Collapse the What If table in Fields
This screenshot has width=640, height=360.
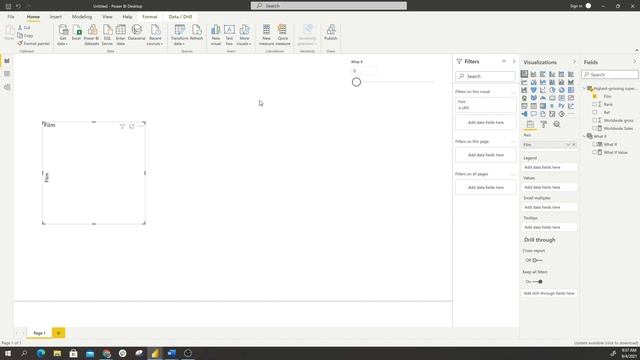coord(584,136)
